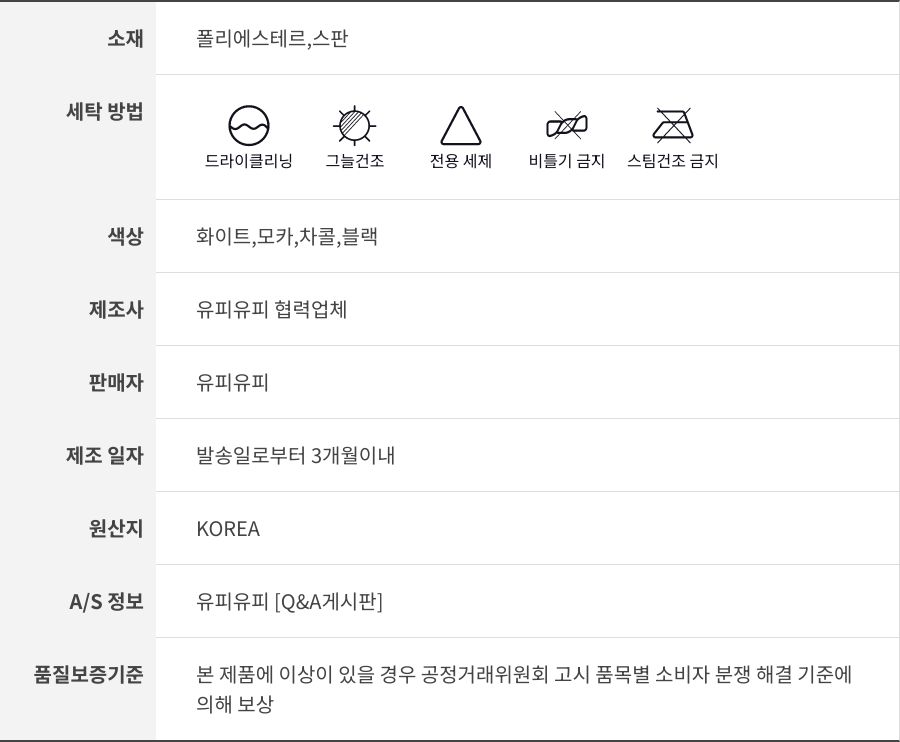
Task: Click the dry cleaning care icon
Action: 248,126
